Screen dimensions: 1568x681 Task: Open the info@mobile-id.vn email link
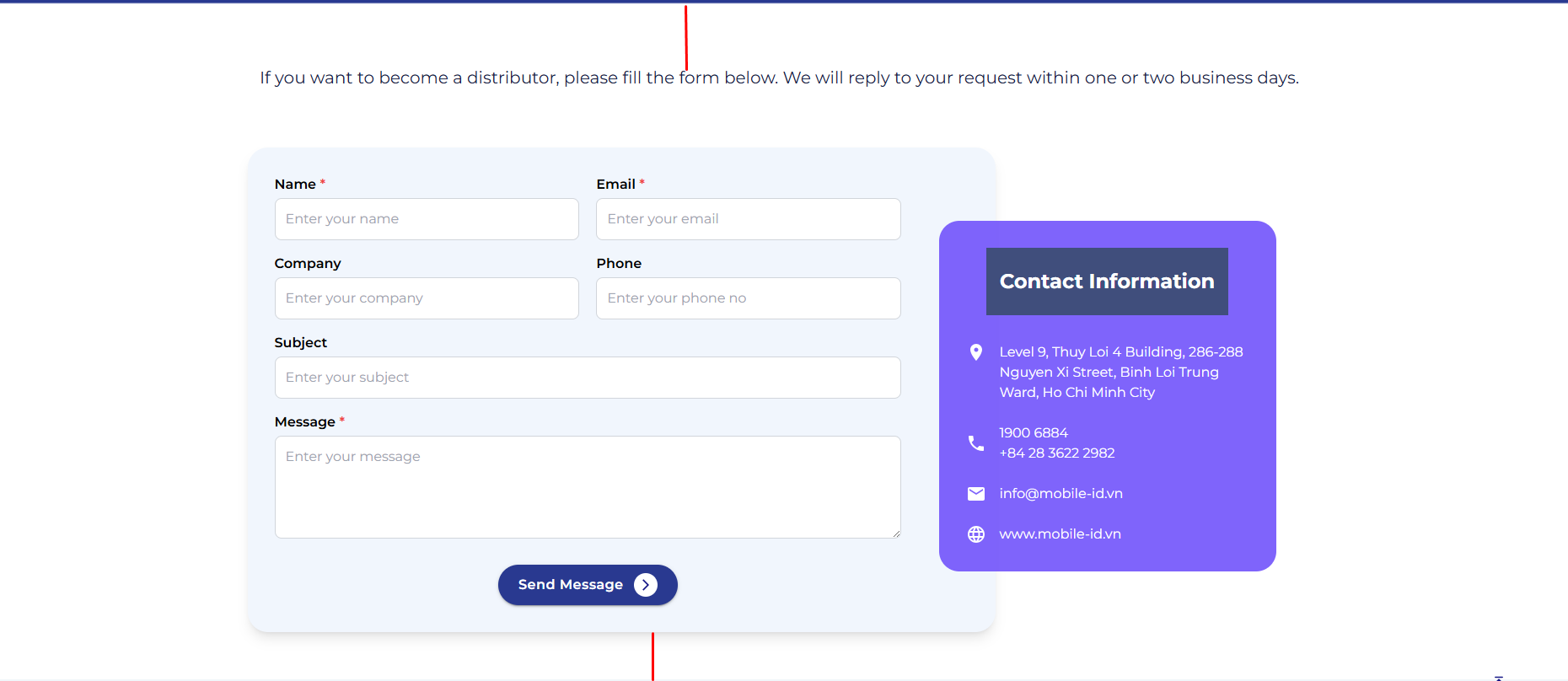(1061, 494)
